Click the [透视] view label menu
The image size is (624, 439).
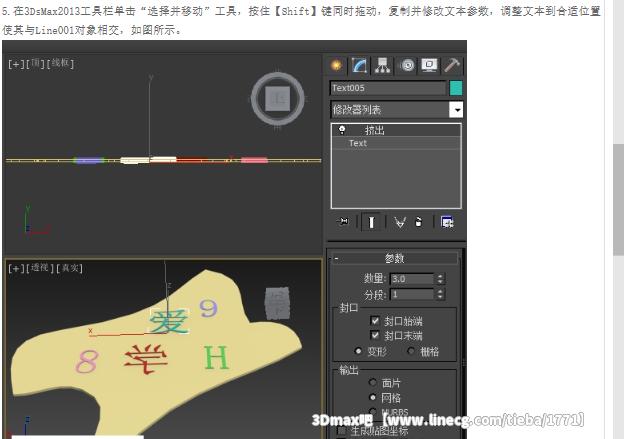point(40,268)
